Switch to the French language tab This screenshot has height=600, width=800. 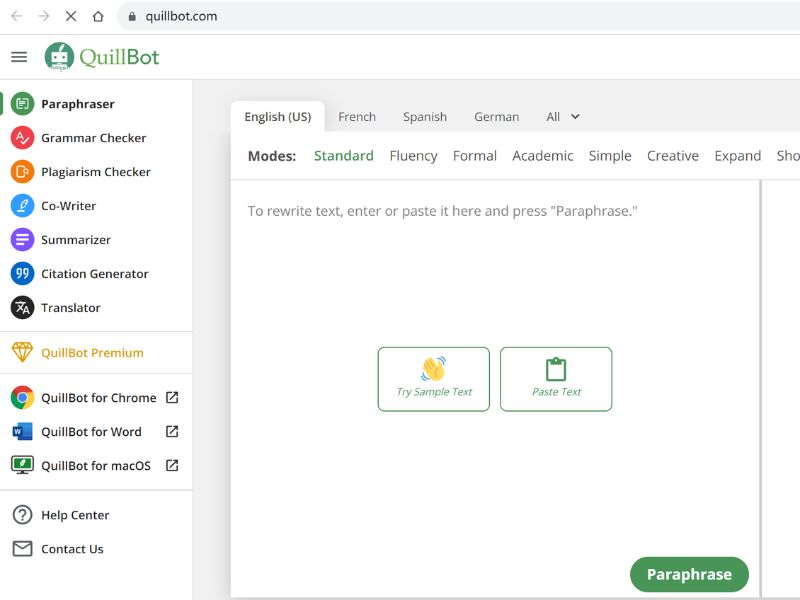(x=357, y=117)
